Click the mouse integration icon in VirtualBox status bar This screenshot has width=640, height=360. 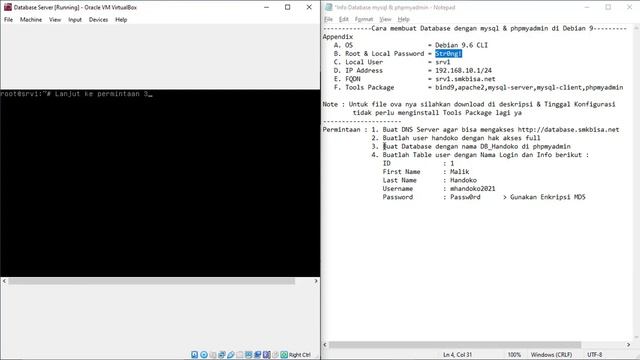(x=276, y=355)
